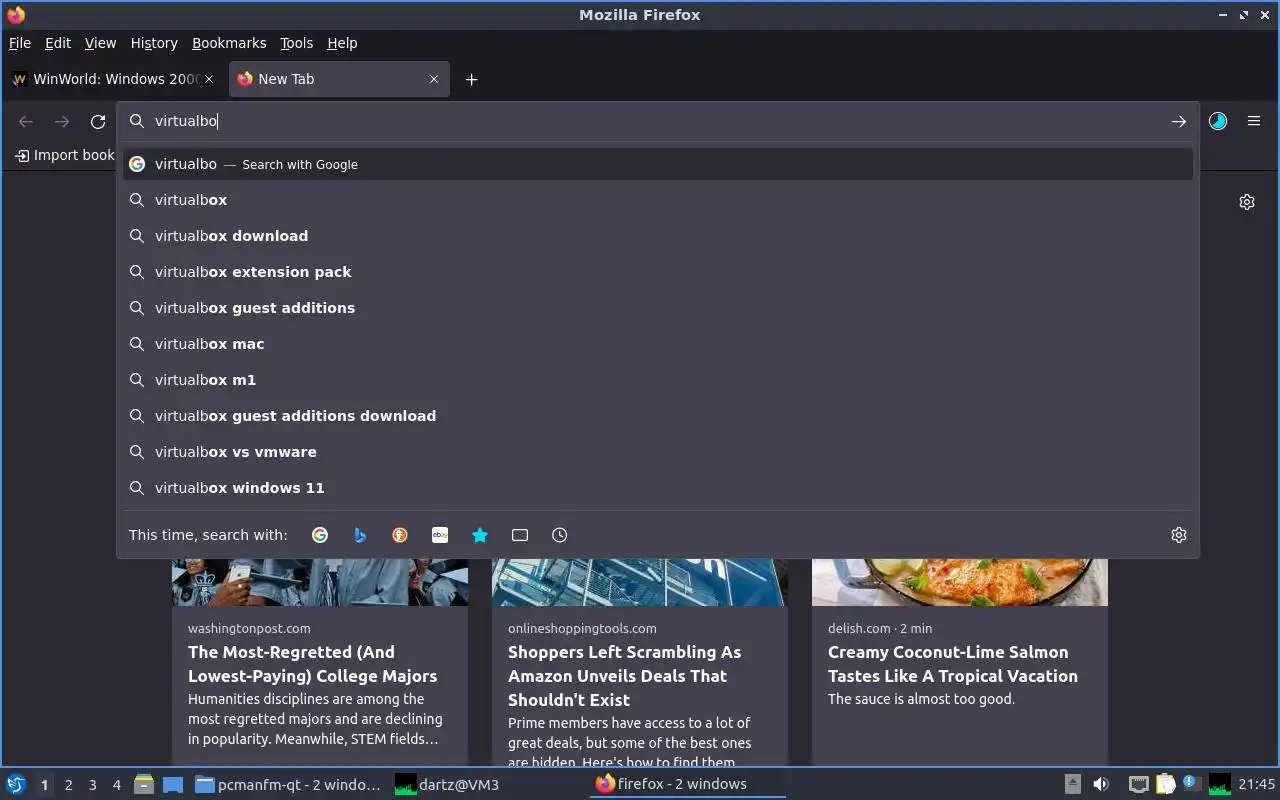The image size is (1280, 800).
Task: Open the File menu
Action: [20, 43]
